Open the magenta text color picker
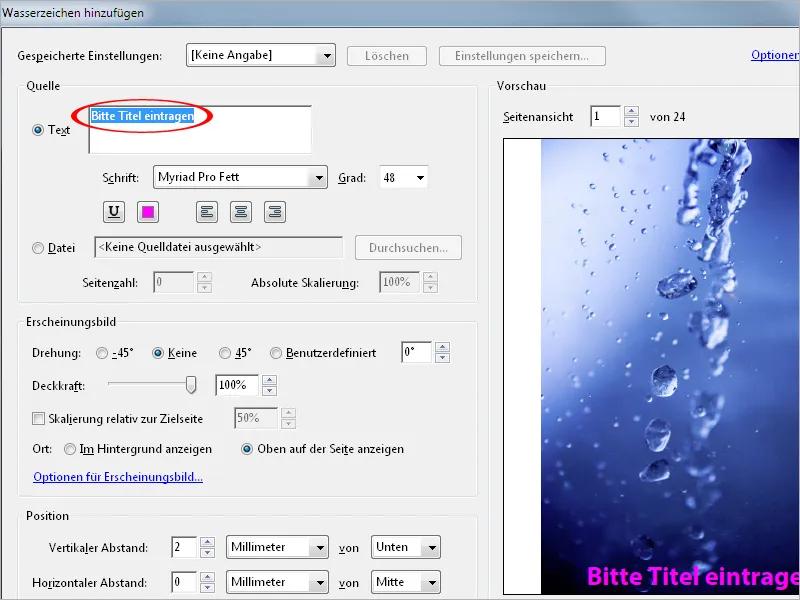This screenshot has height=600, width=800. pos(148,212)
